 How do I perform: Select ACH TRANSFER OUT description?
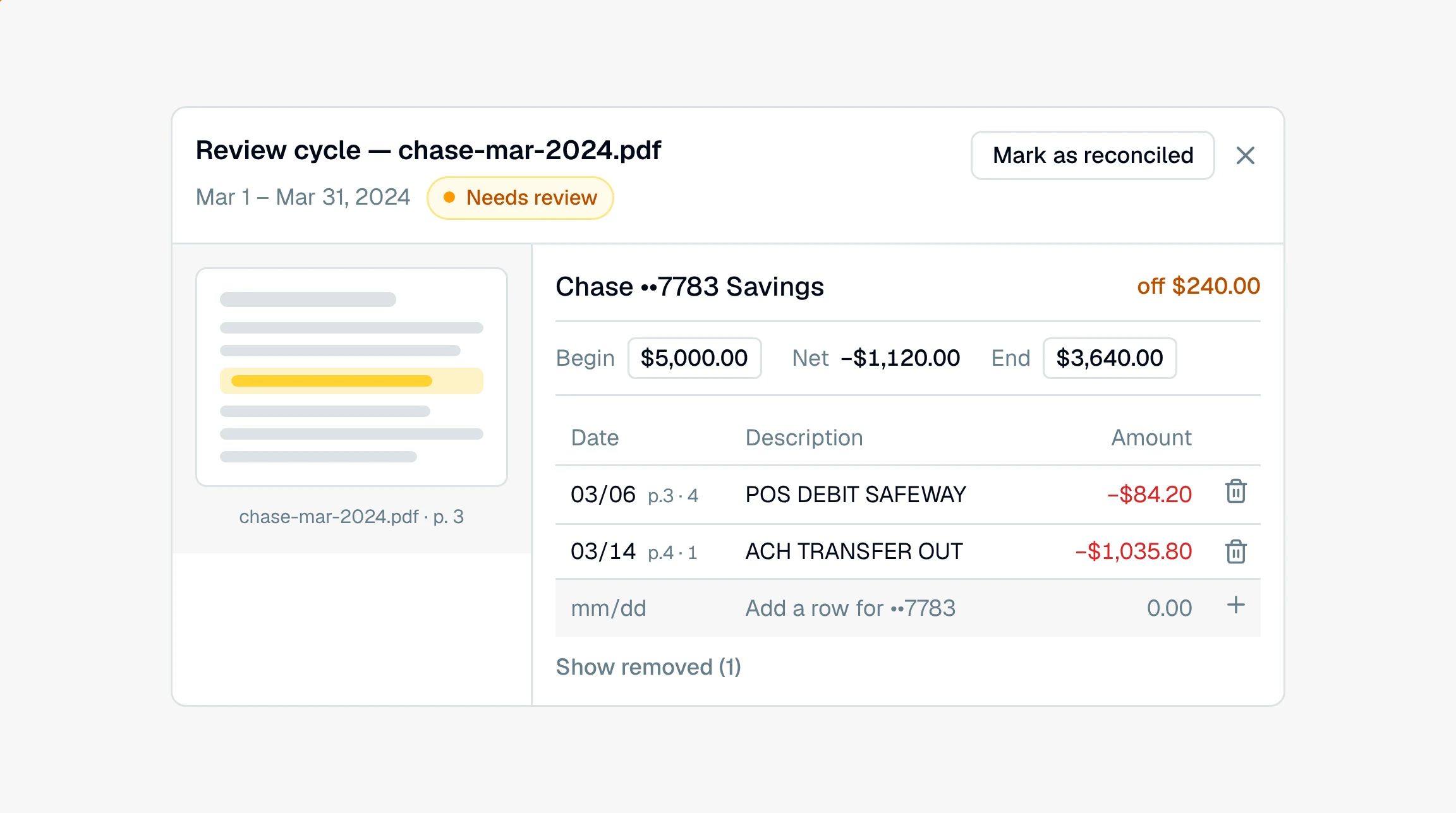tap(854, 551)
